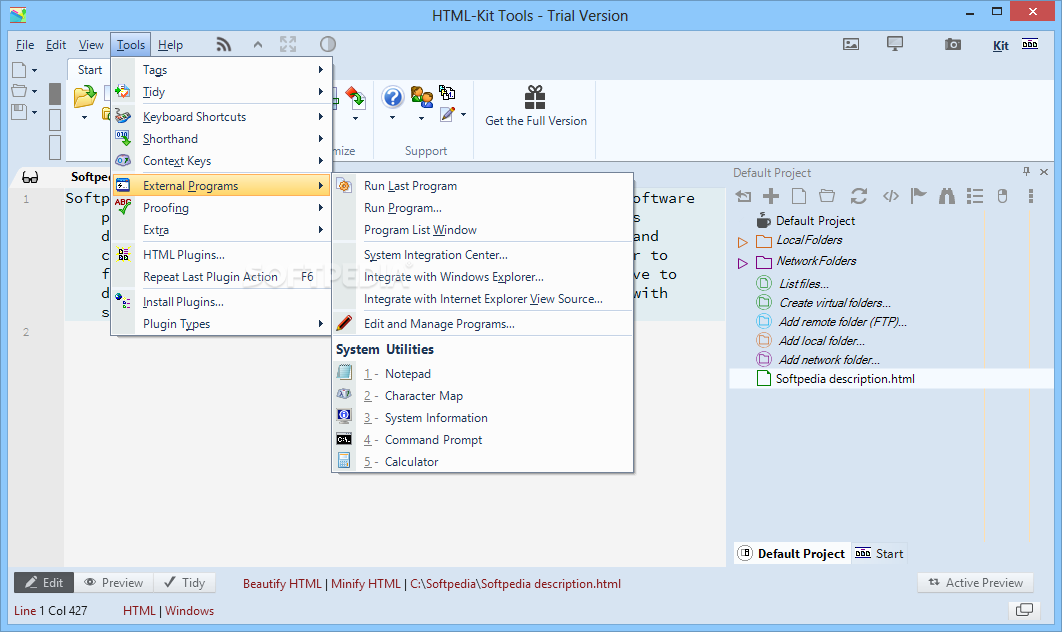Viewport: 1062px width, 632px height.
Task: Select Default Project tab at panel bottom
Action: [x=792, y=553]
